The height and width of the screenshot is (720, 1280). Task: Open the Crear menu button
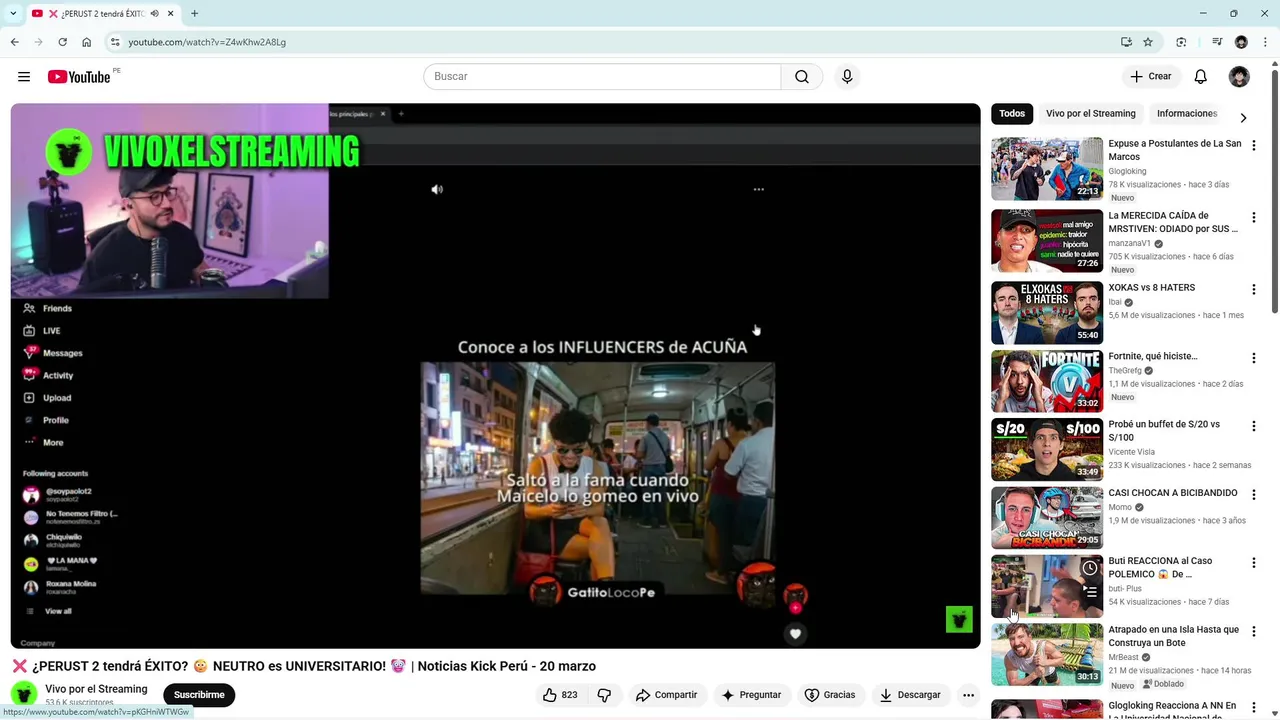[1151, 77]
